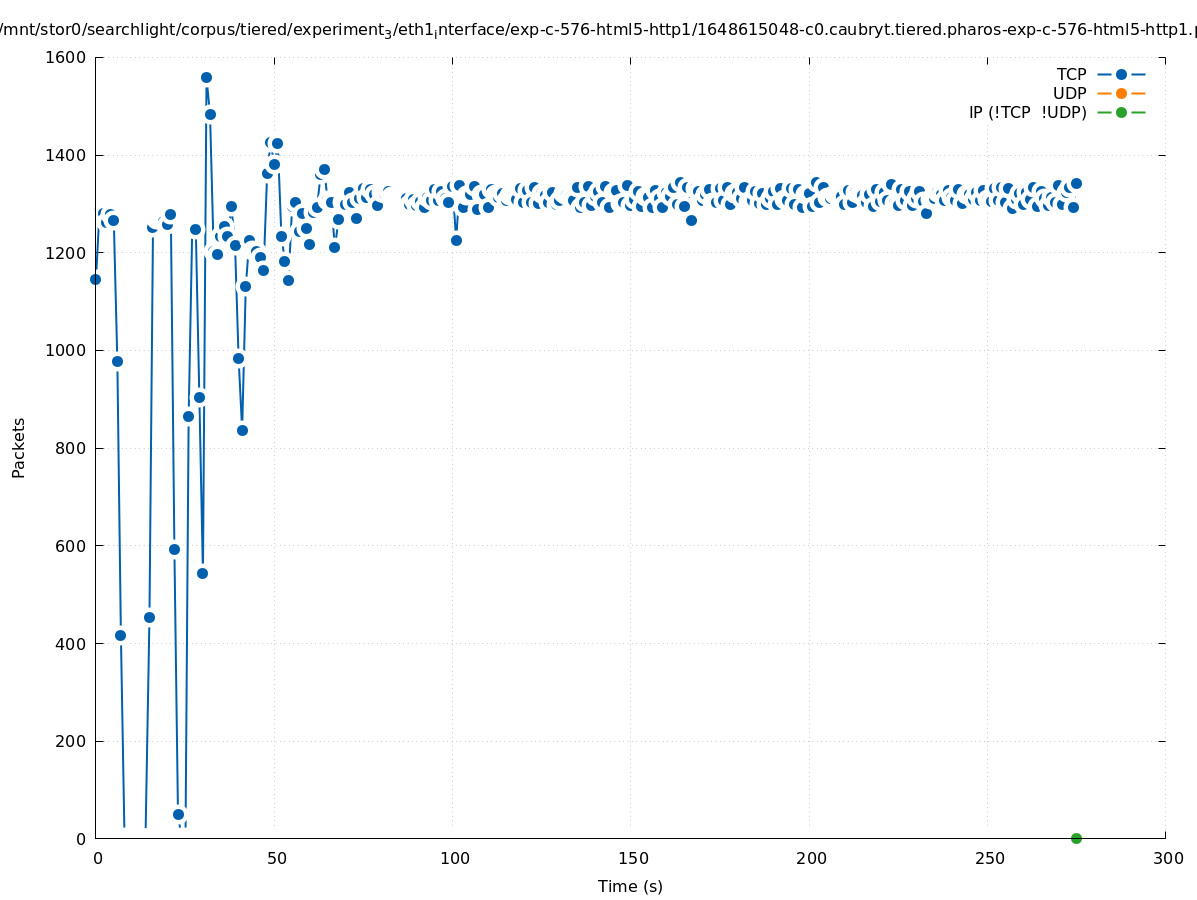
Task: Select the TCP point near 420 packets
Action: [x=120, y=635]
